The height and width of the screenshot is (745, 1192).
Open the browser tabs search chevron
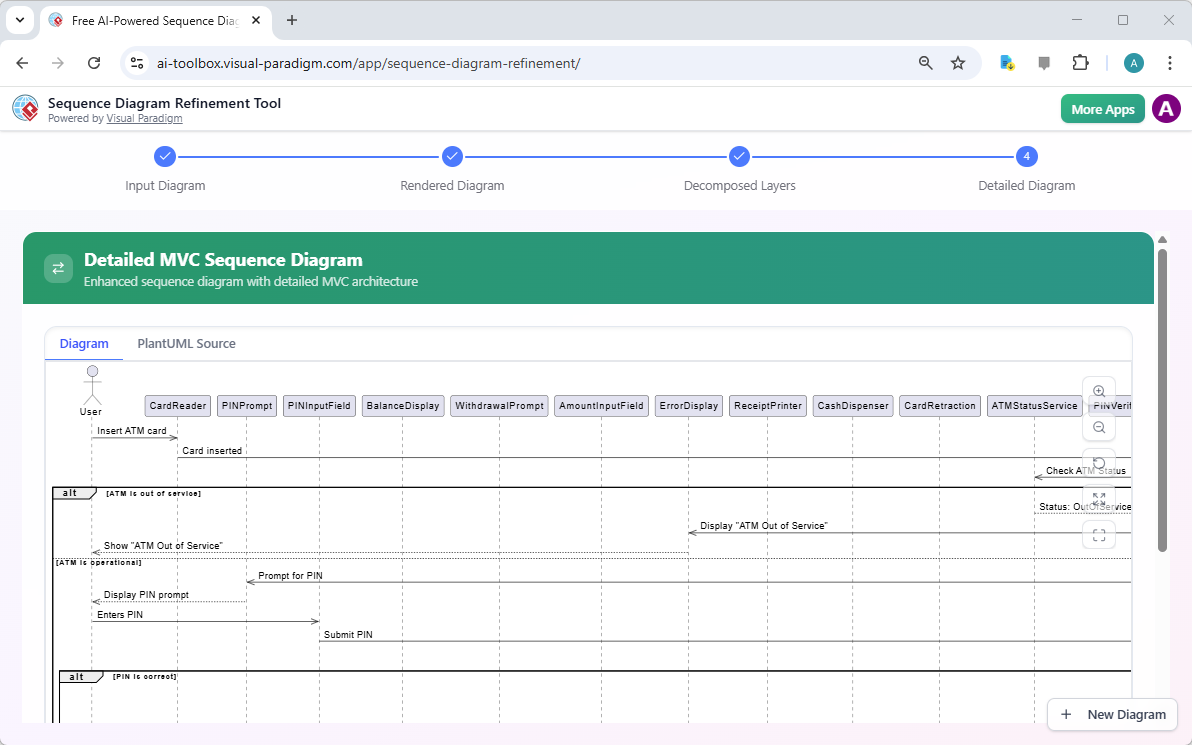point(19,20)
